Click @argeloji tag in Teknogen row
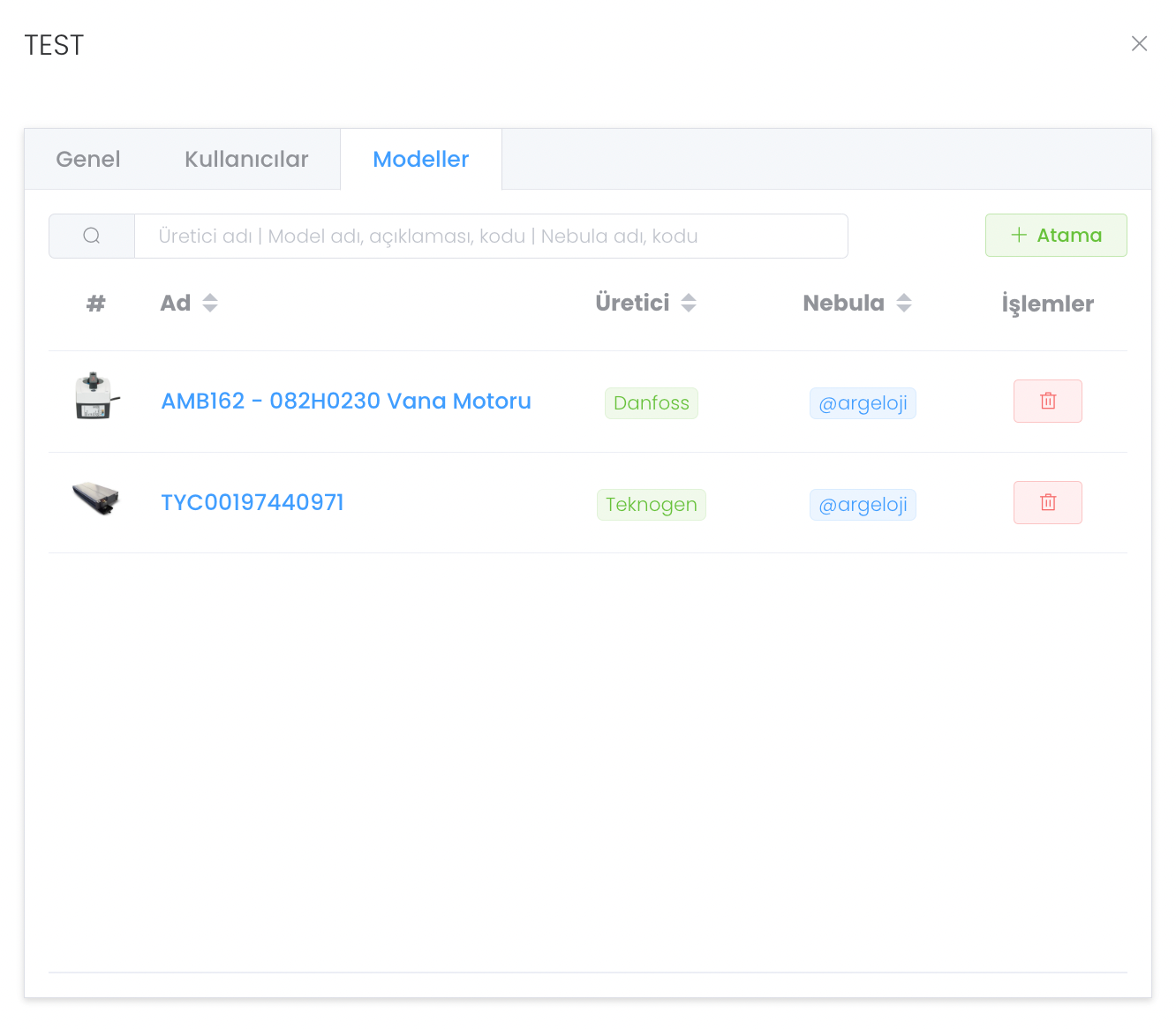This screenshot has height=1029, width=1176. point(863,505)
